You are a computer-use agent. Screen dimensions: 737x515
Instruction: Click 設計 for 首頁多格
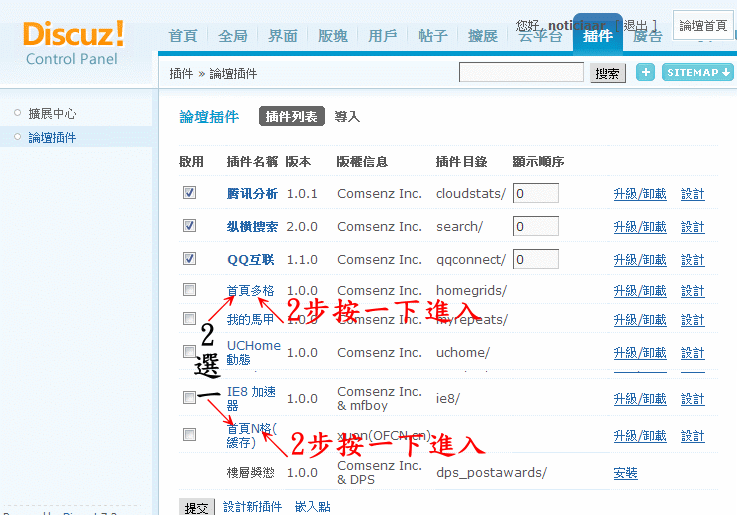[x=693, y=291]
